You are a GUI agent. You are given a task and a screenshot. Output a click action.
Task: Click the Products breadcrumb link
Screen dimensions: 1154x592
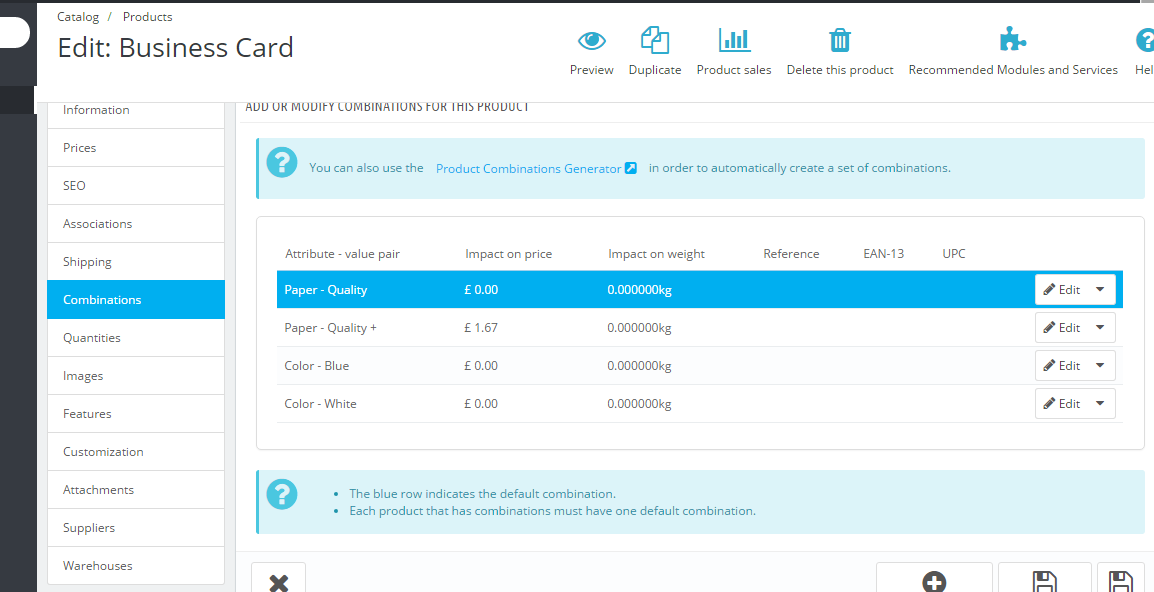coord(147,16)
